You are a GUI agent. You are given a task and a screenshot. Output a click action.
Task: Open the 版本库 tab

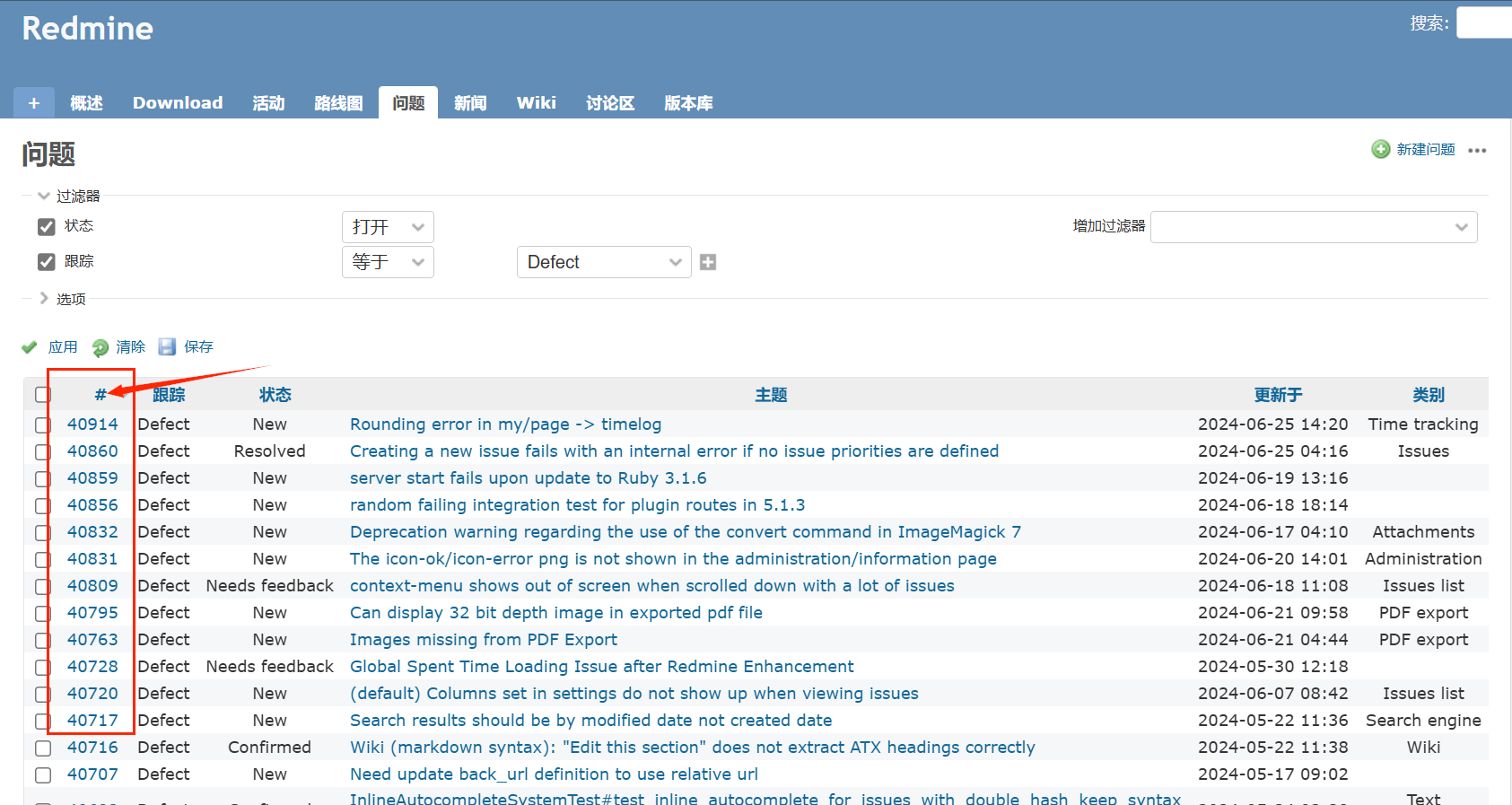point(688,103)
